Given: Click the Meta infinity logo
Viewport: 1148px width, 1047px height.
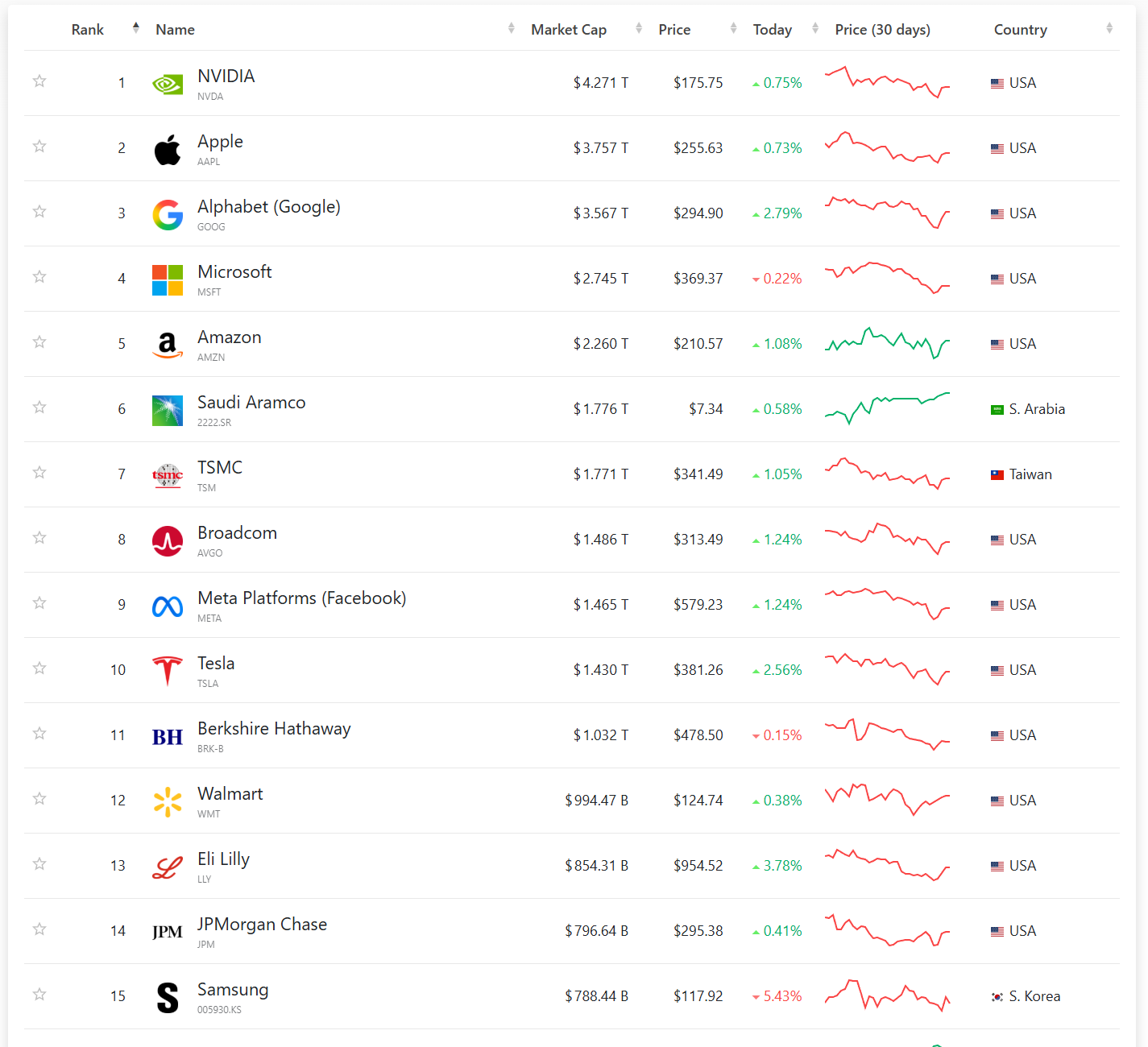Looking at the screenshot, I should coord(168,606).
